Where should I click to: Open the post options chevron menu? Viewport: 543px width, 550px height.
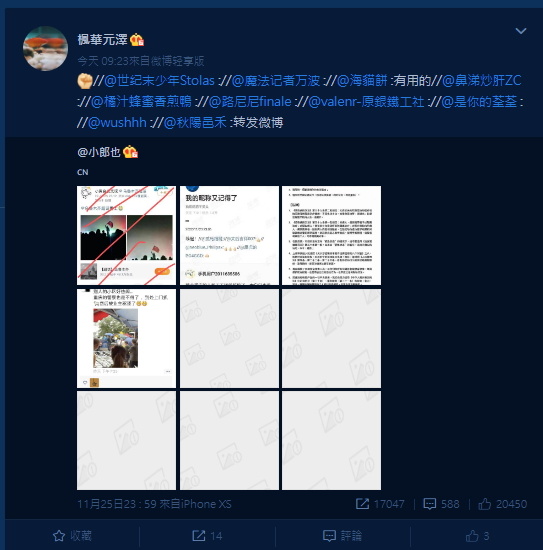click(521, 31)
